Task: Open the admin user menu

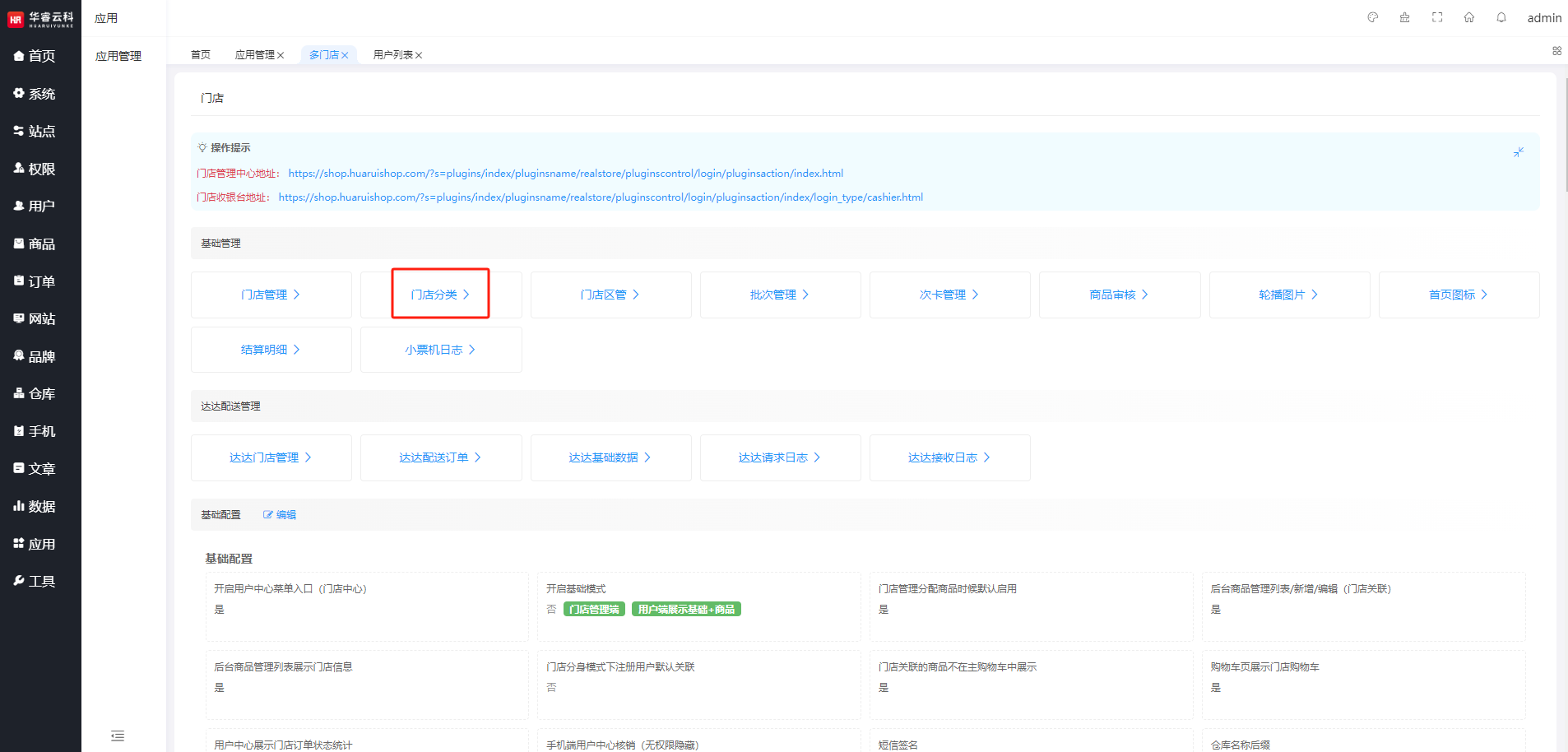Action: tap(1544, 18)
